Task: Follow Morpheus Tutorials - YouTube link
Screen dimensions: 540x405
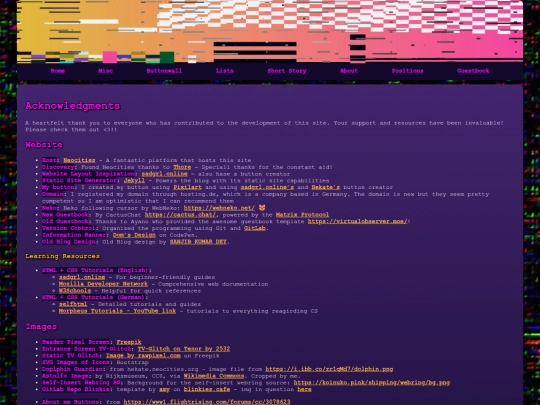Action: tap(117, 311)
